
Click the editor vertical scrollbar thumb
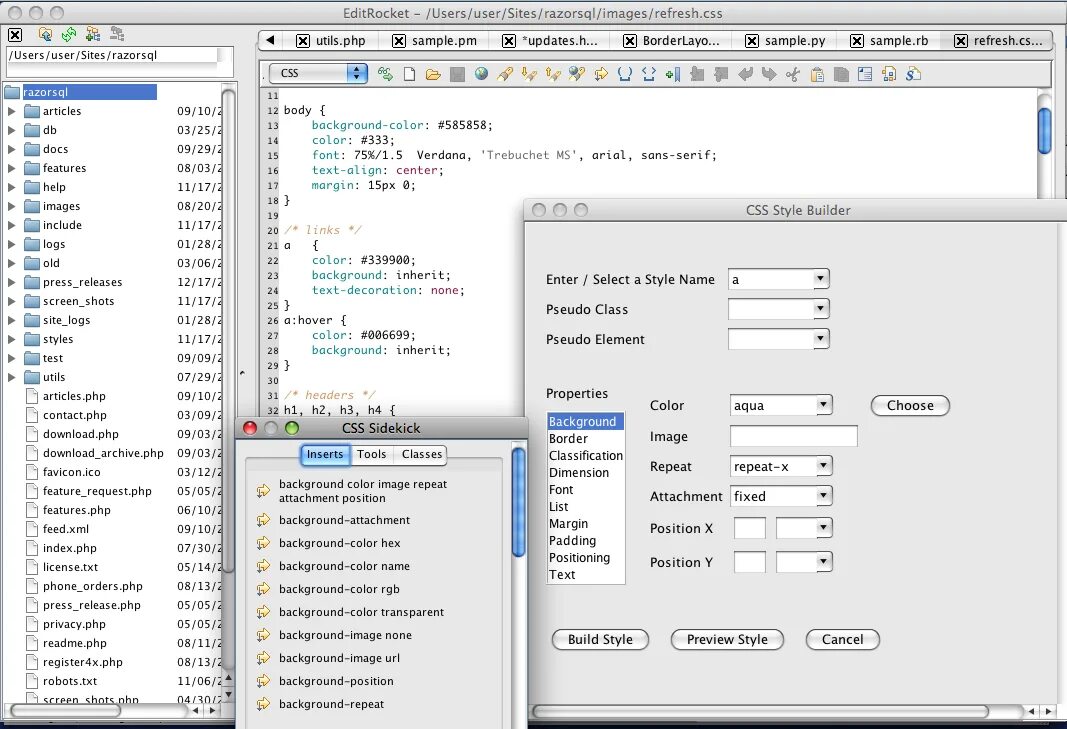[x=1045, y=131]
